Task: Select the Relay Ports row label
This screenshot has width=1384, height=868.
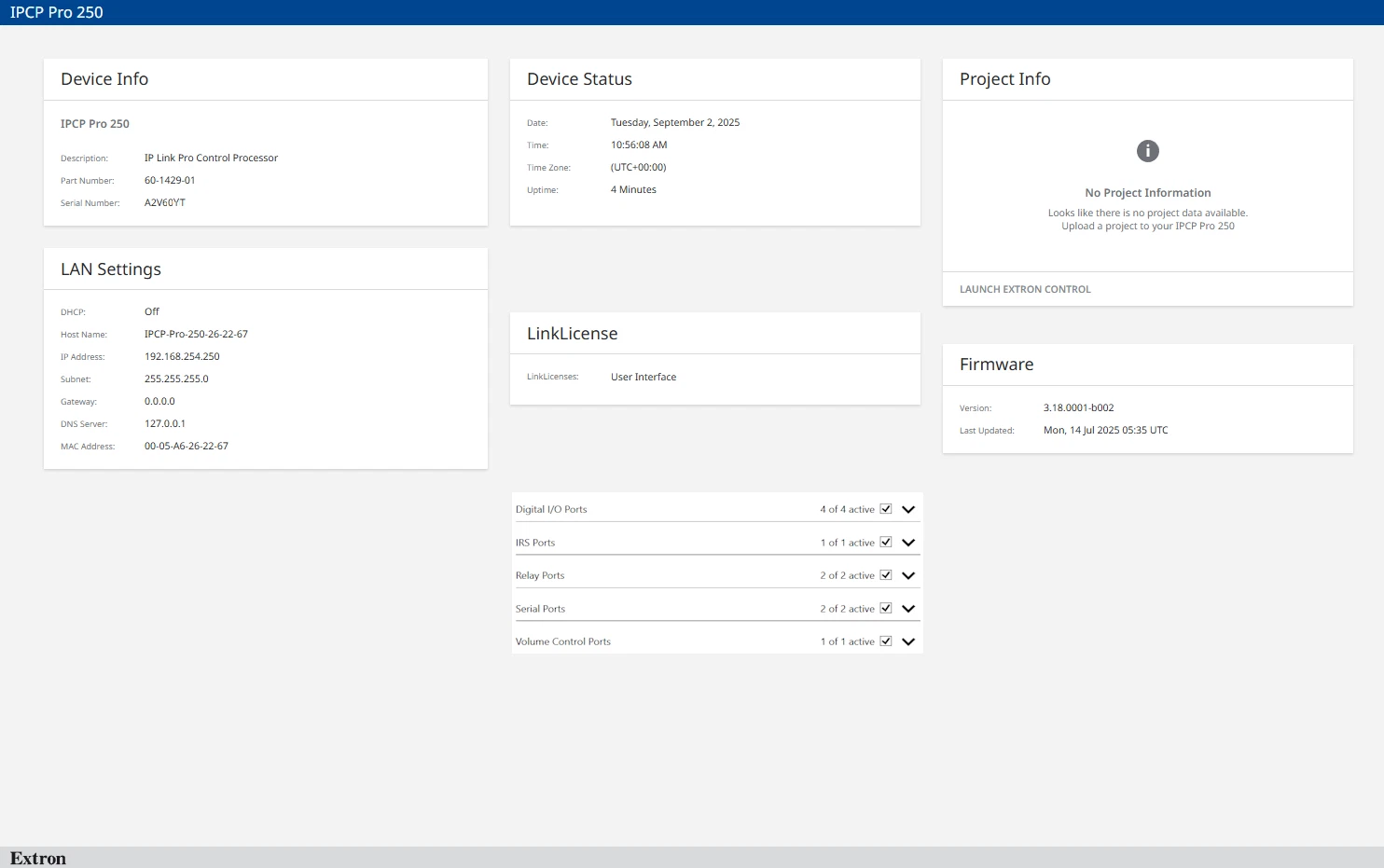Action: (540, 576)
